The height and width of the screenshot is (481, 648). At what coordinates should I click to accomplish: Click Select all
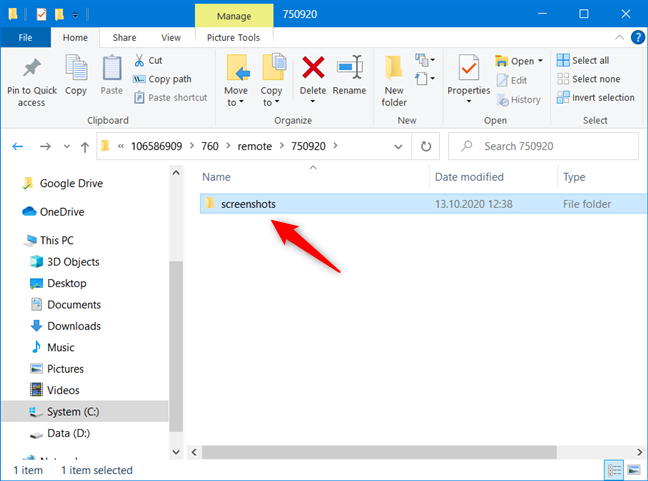[583, 60]
